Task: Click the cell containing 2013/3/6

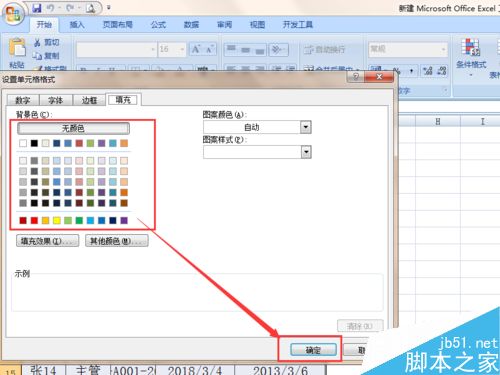Action: click(280, 370)
